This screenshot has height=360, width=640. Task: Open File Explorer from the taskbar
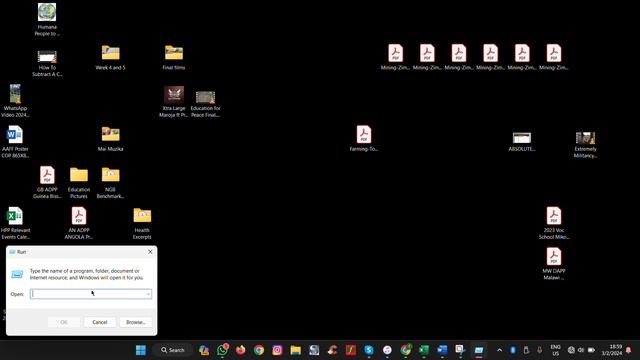click(296, 350)
